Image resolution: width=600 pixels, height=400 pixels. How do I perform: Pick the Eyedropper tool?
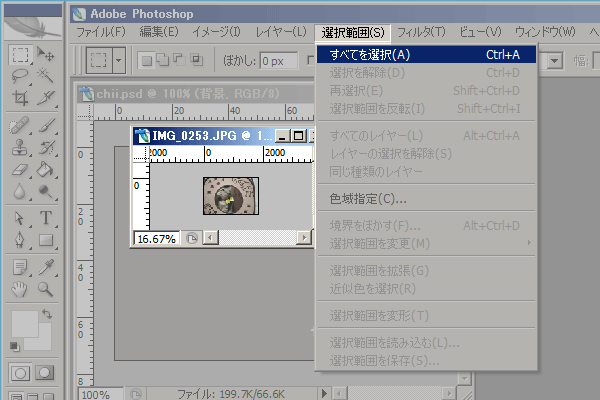[46, 266]
